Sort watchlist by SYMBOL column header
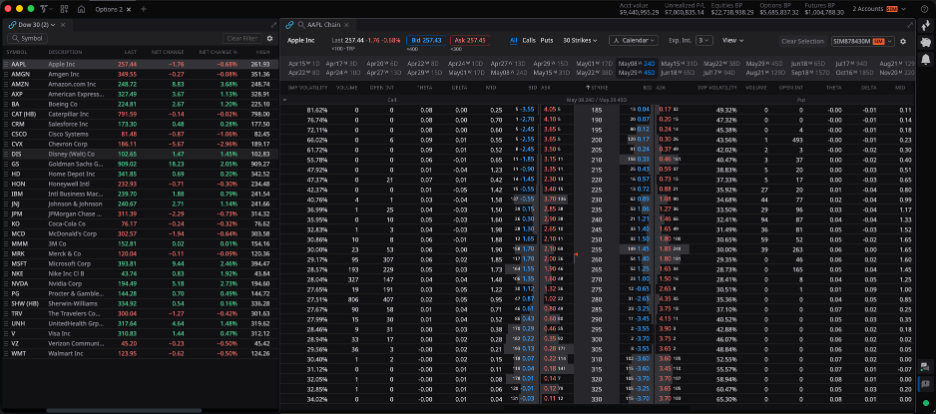 click(x=17, y=52)
